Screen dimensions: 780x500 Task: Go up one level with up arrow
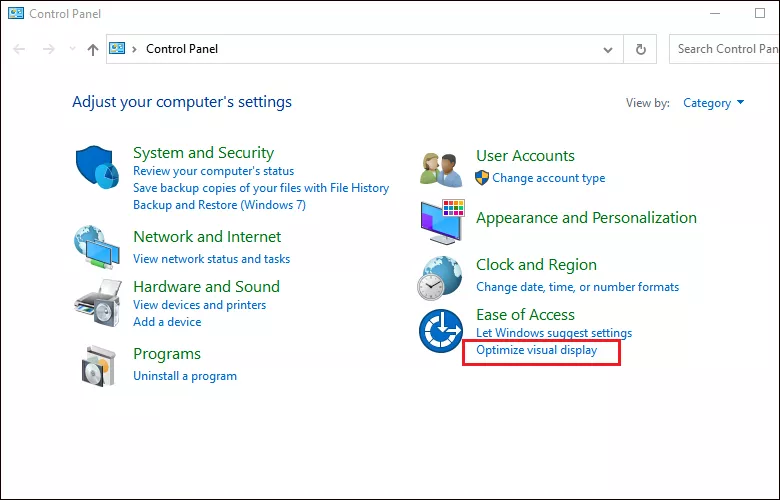93,49
